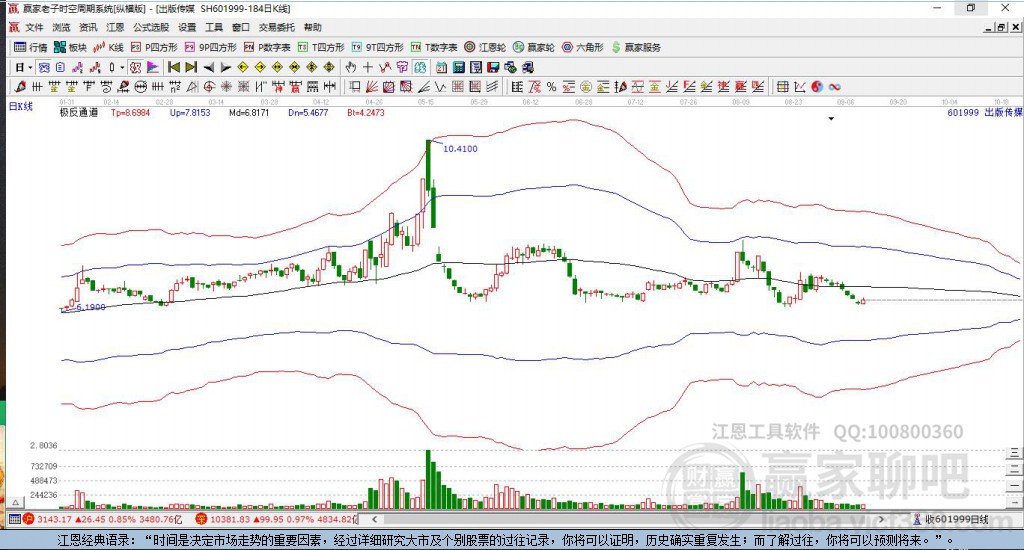Click the colored grid table icon
Image resolution: width=1024 pixels, height=550 pixels.
[782, 86]
